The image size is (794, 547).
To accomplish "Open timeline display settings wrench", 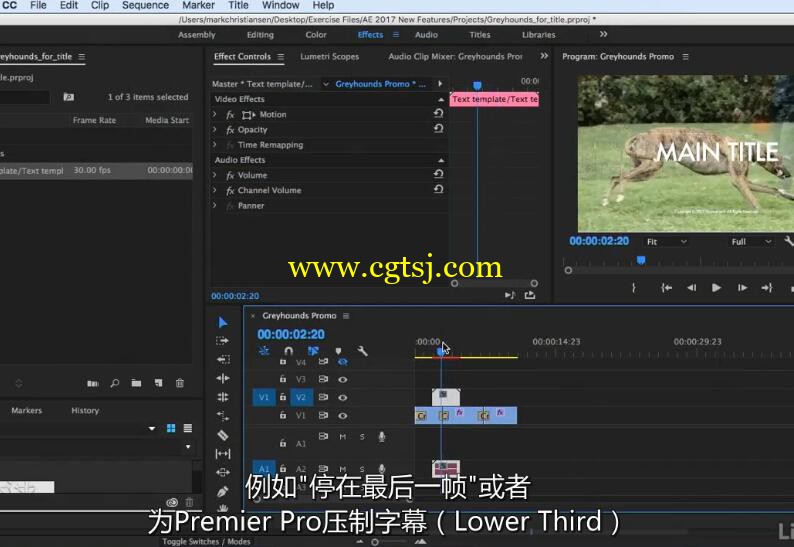I will pyautogui.click(x=362, y=351).
